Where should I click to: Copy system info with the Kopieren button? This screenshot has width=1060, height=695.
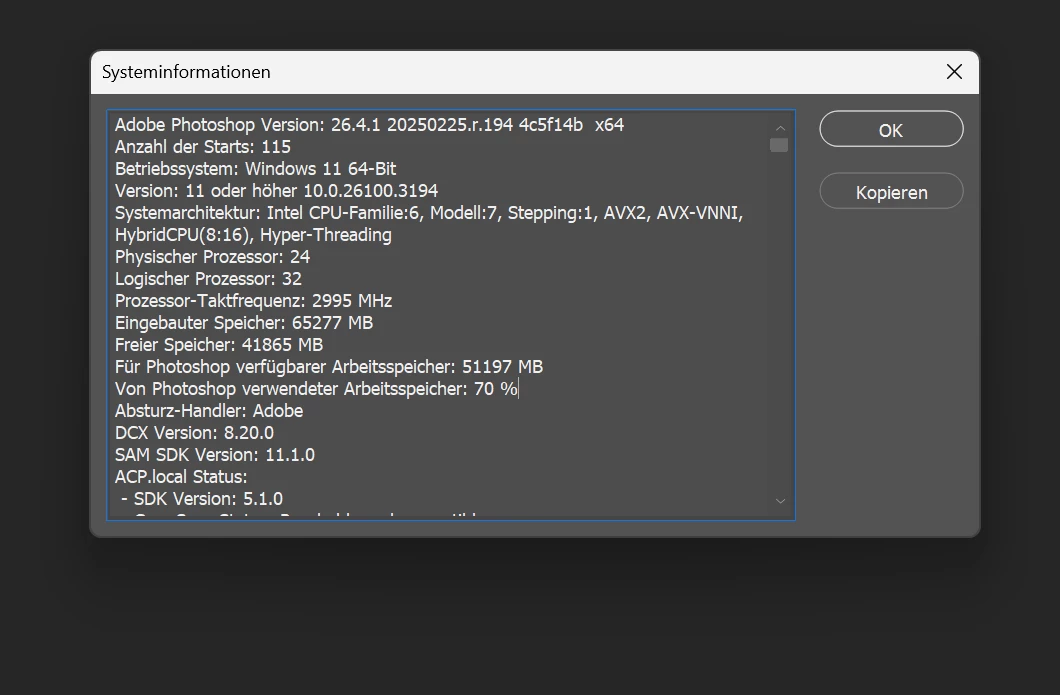[x=891, y=191]
